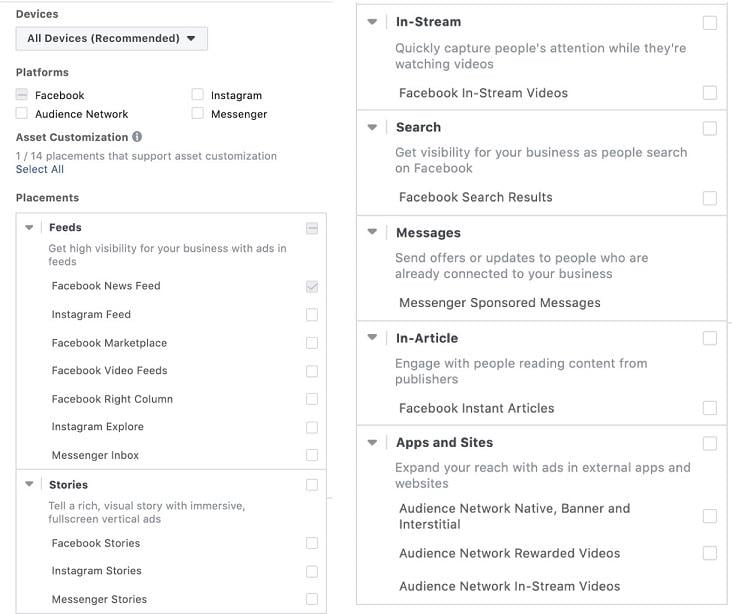Check the Facebook Marketplace checkbox
Image resolution: width=732 pixels, height=614 pixels.
click(312, 343)
